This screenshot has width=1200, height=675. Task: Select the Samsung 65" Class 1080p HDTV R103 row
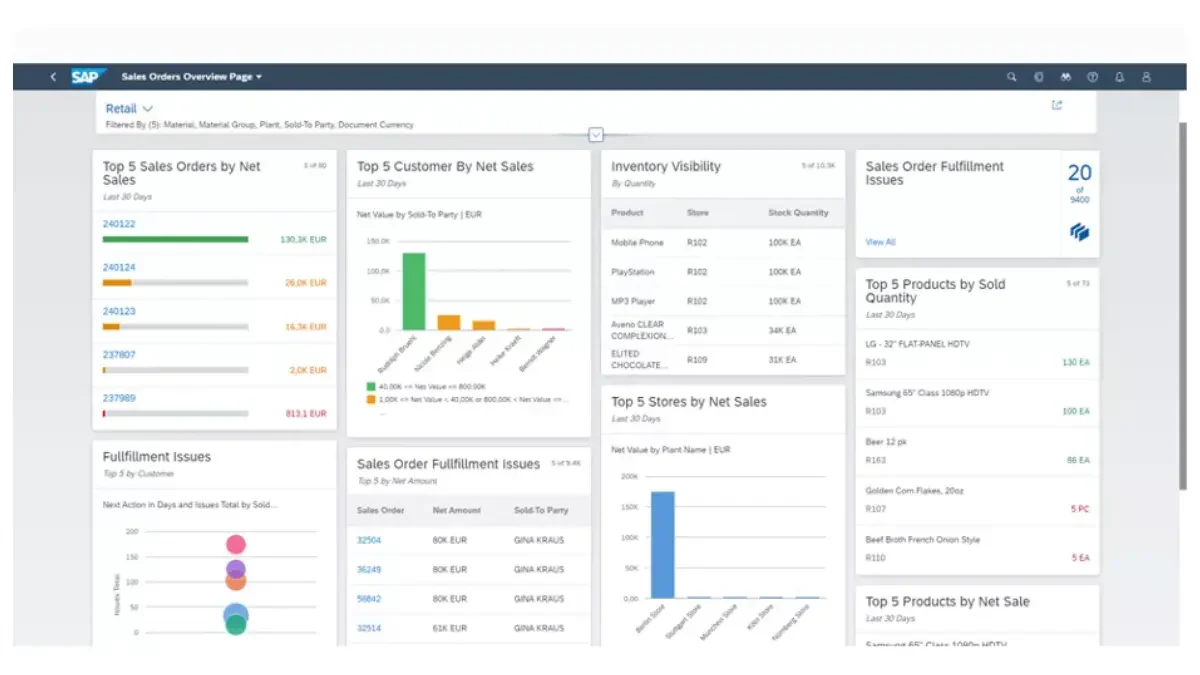tap(977, 402)
